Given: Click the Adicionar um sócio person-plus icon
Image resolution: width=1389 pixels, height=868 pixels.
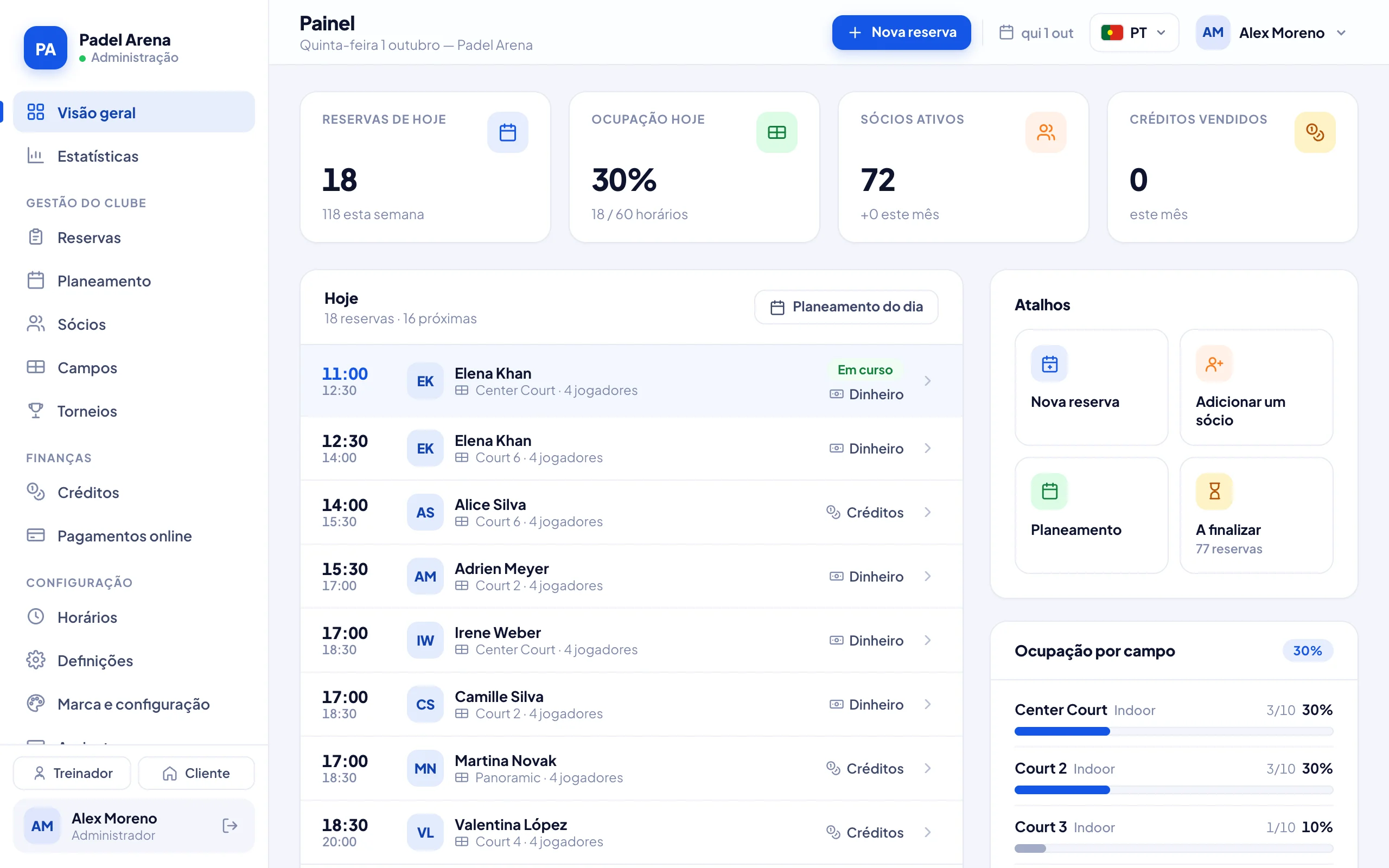Looking at the screenshot, I should pyautogui.click(x=1214, y=363).
